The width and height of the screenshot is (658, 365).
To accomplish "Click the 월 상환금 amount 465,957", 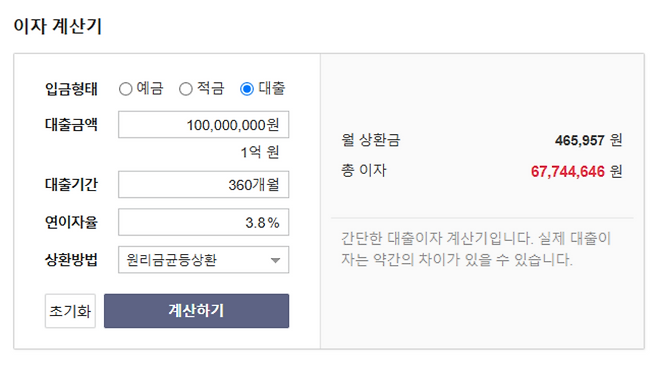I will point(580,140).
